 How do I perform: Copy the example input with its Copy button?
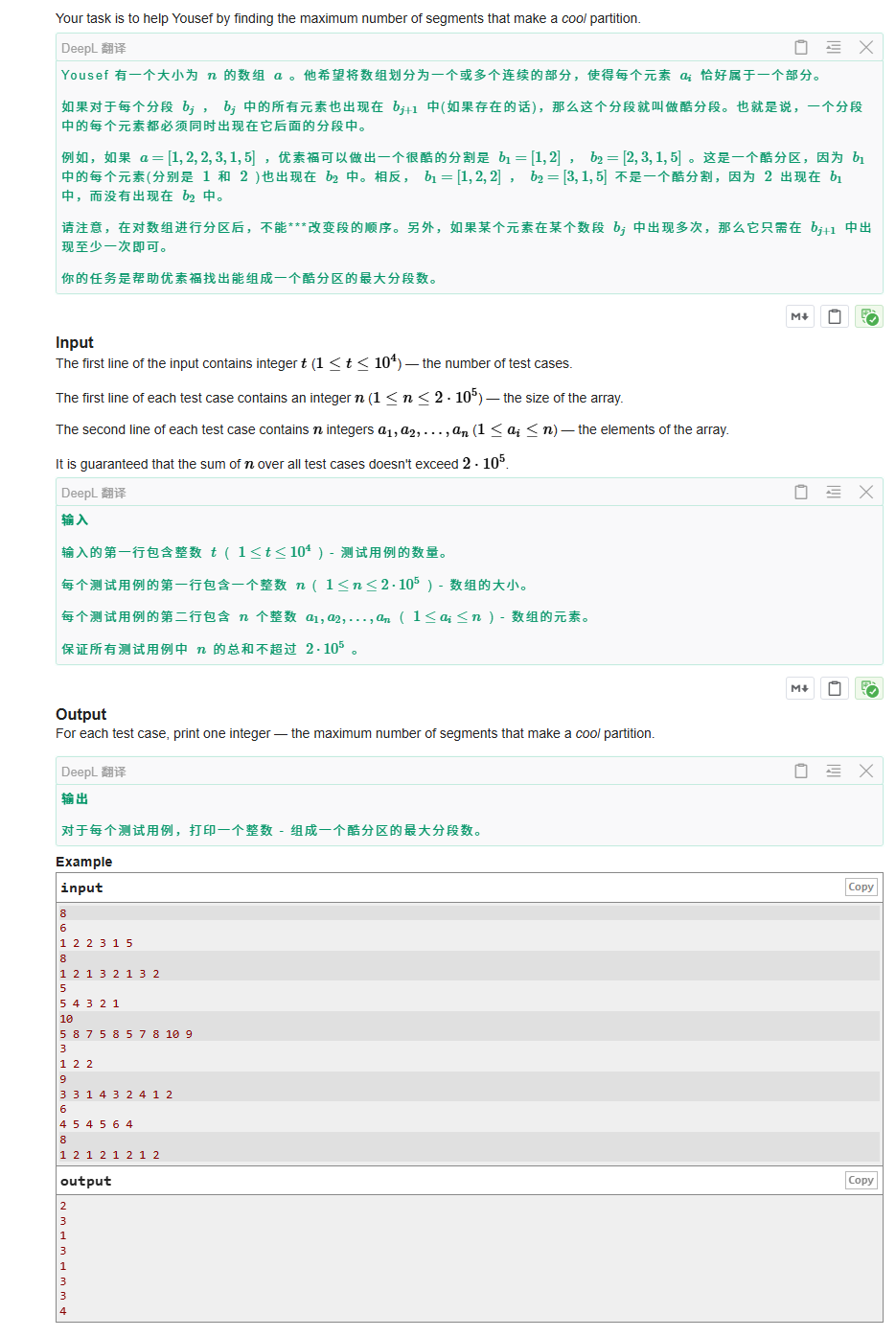pyautogui.click(x=862, y=887)
